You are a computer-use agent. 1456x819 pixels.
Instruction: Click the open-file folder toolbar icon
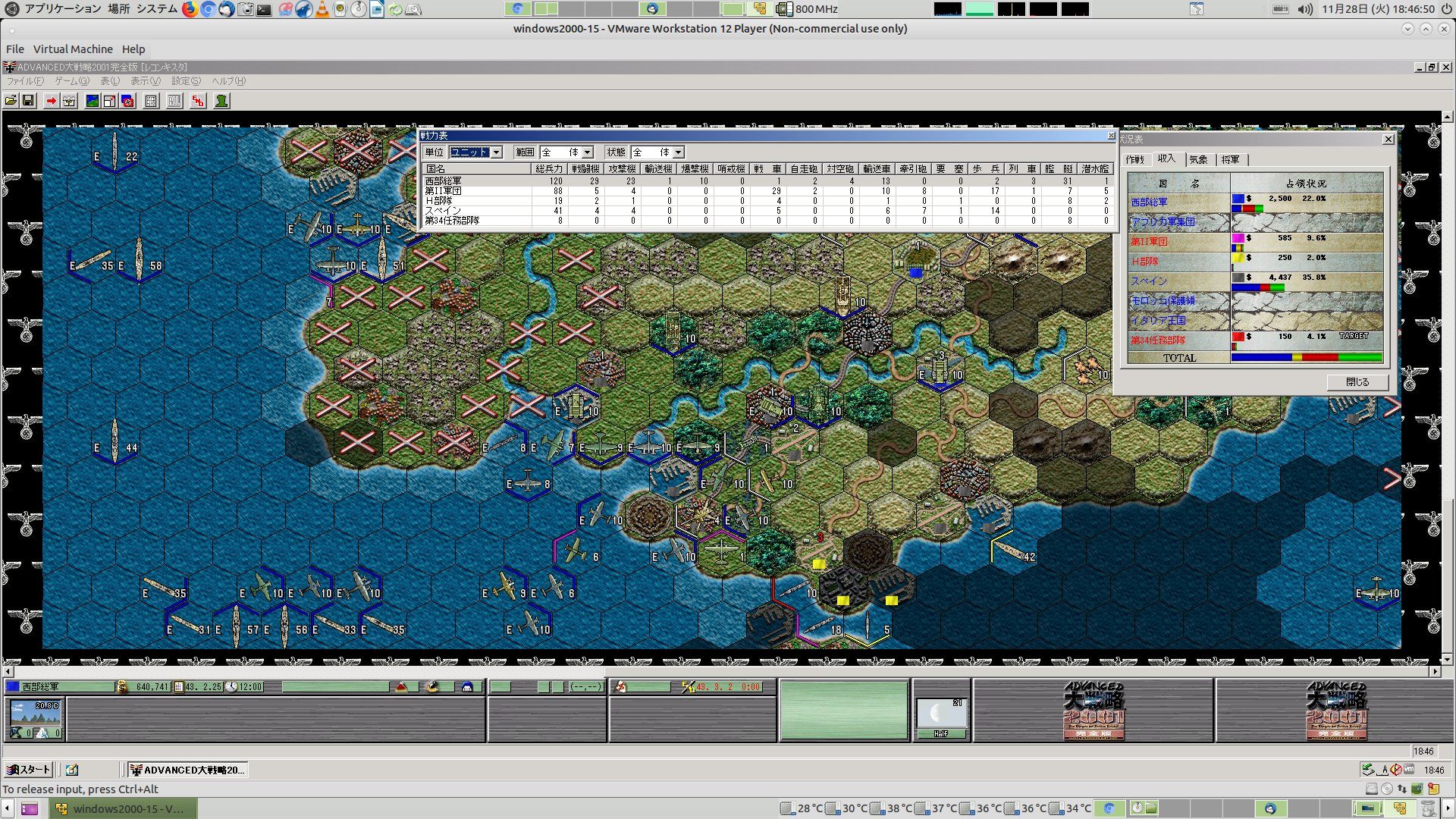(x=11, y=101)
